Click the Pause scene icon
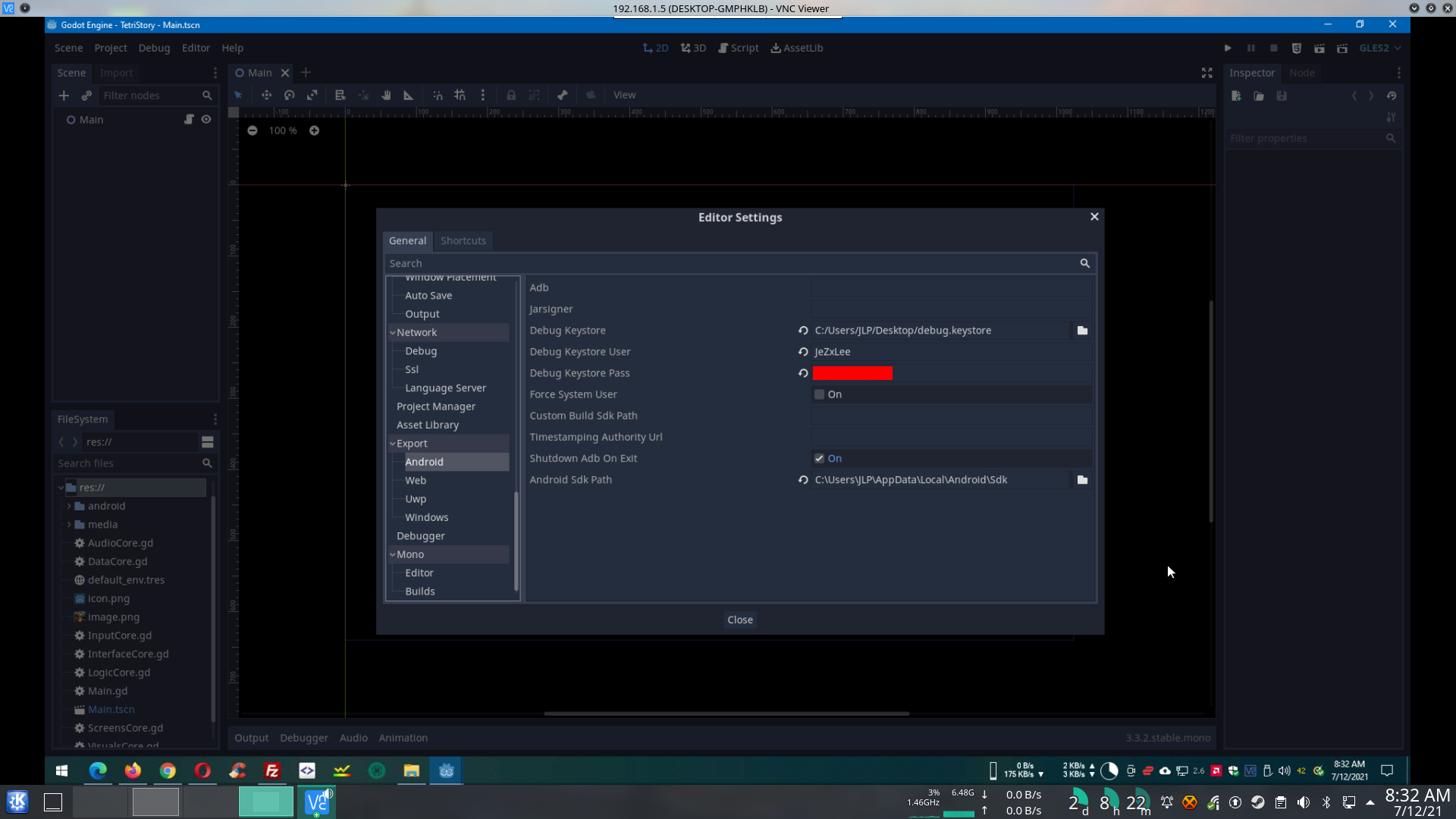The height and width of the screenshot is (819, 1456). point(1251,48)
